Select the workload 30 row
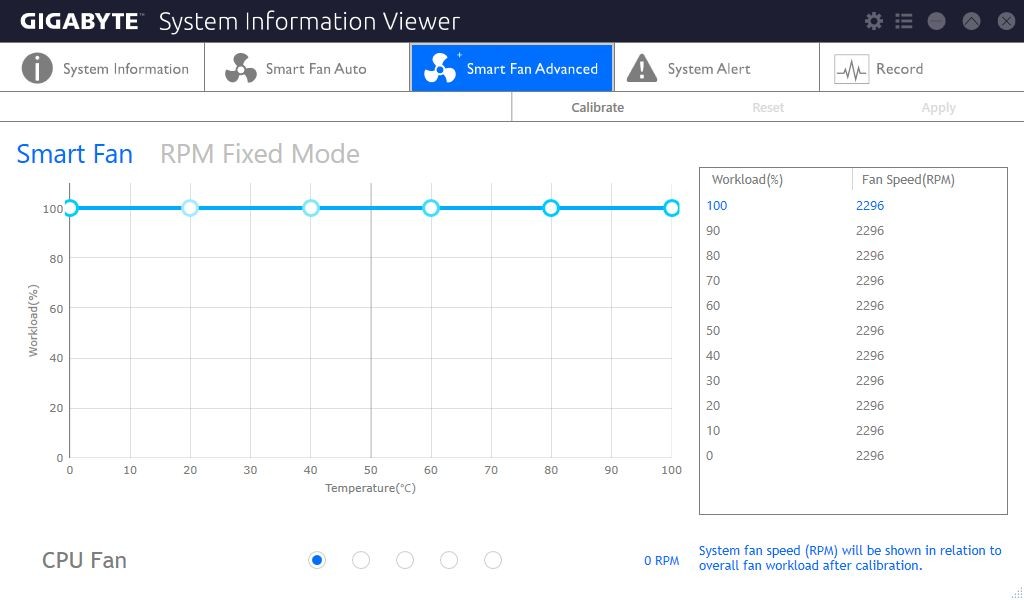The height and width of the screenshot is (600, 1024). pyautogui.click(x=853, y=381)
